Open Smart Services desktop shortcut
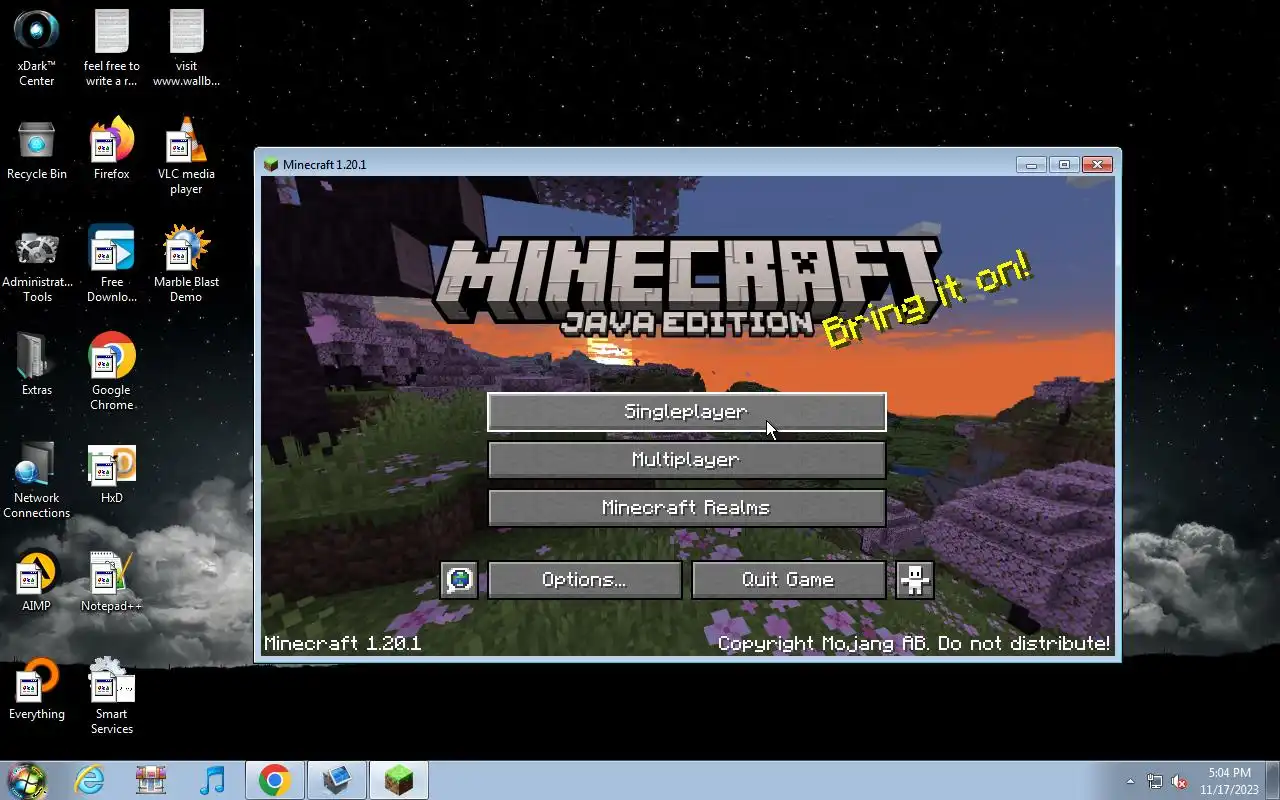The width and height of the screenshot is (1280, 800). tap(112, 696)
